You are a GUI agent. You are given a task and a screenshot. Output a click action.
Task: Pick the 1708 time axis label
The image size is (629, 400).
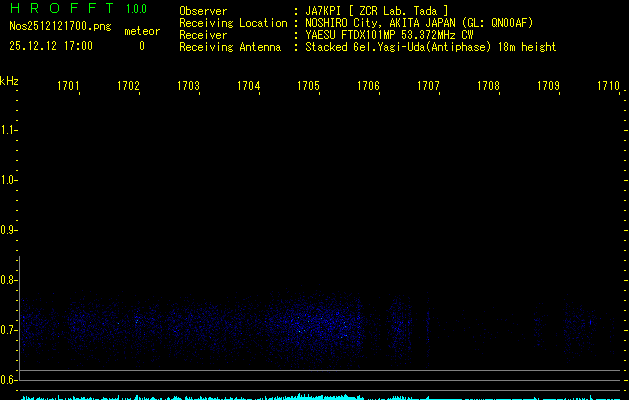[x=488, y=87]
